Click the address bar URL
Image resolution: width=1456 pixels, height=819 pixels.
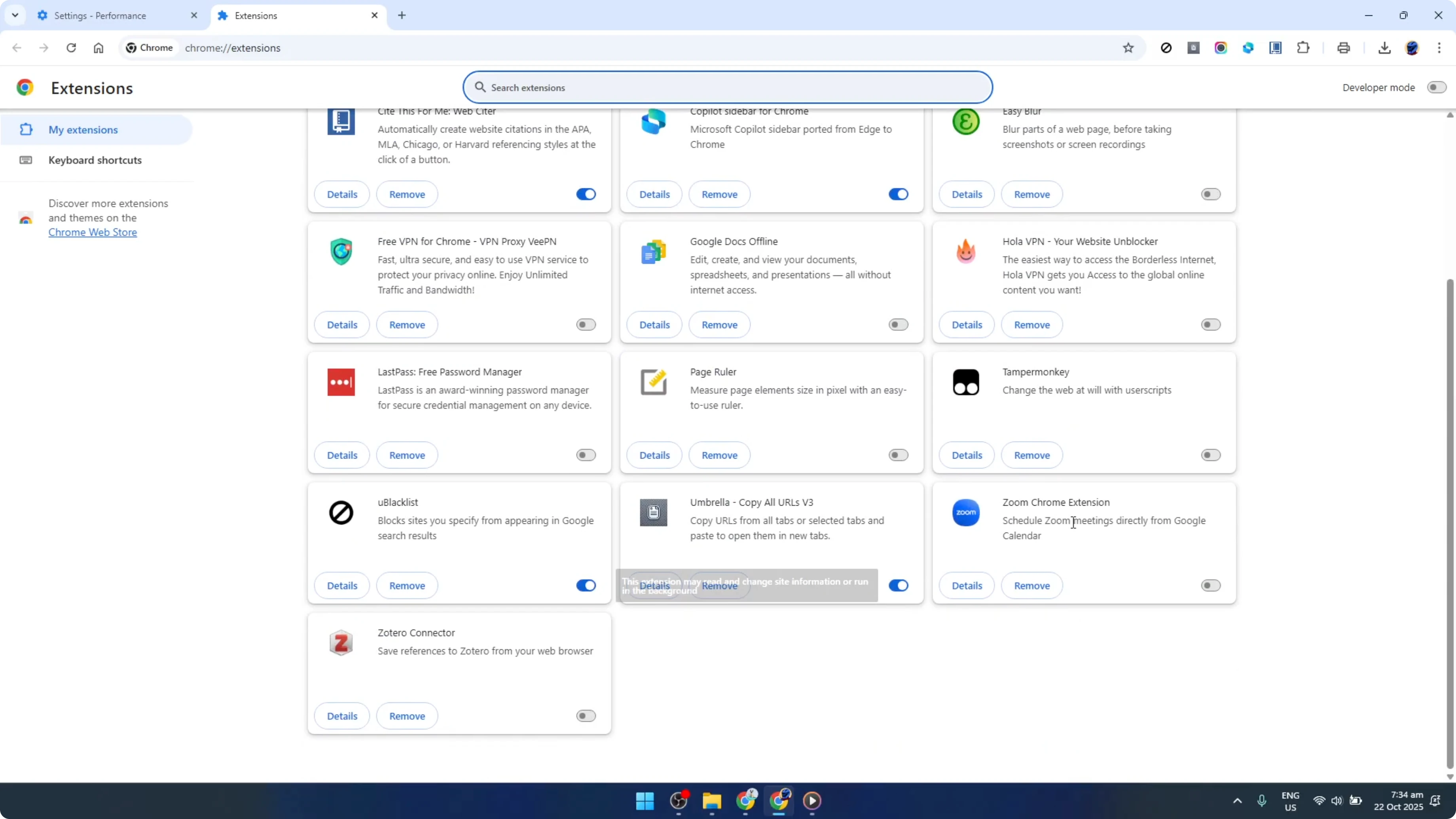pyautogui.click(x=232, y=48)
